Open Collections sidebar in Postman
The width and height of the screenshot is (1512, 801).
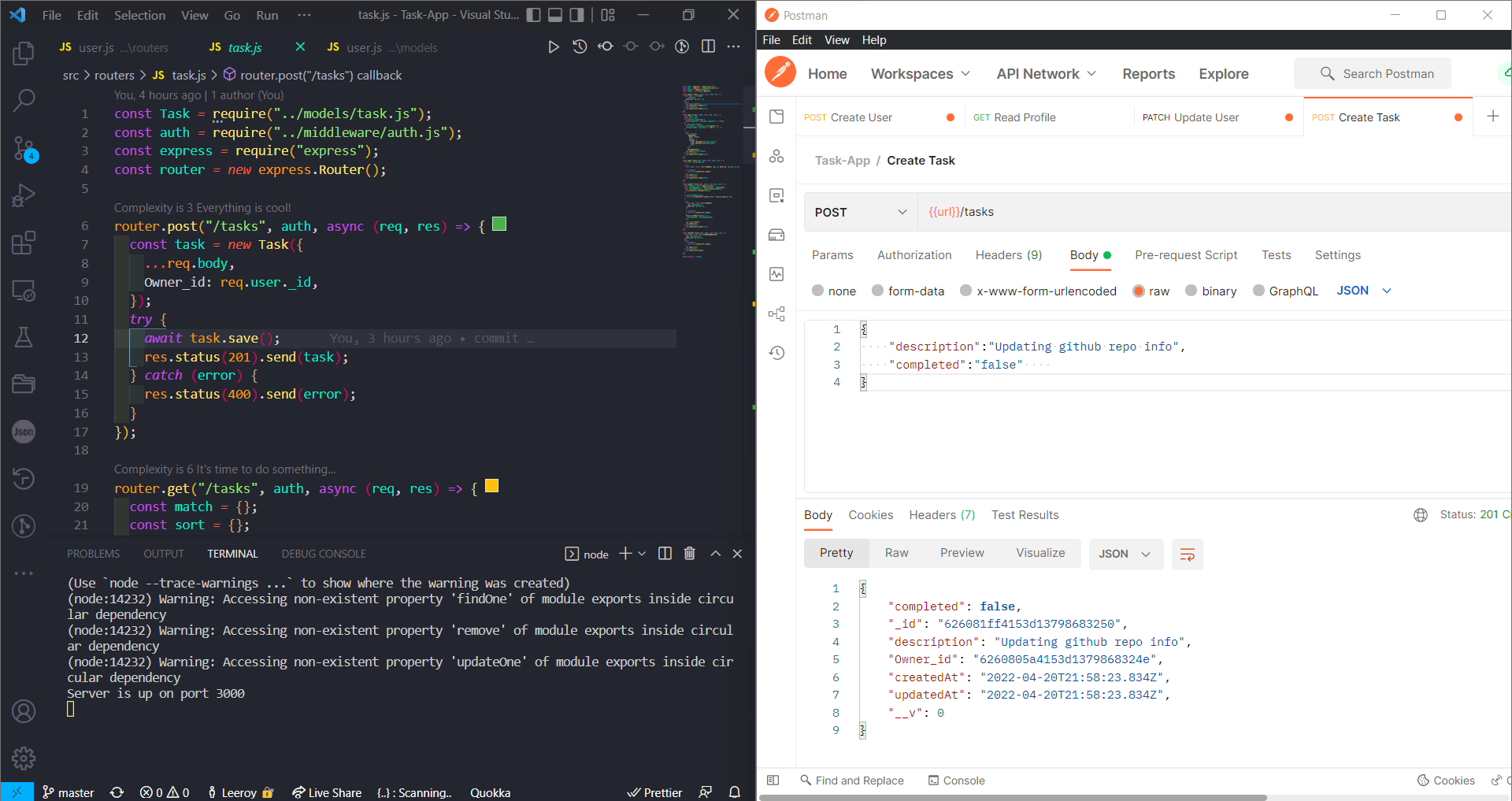click(x=776, y=116)
